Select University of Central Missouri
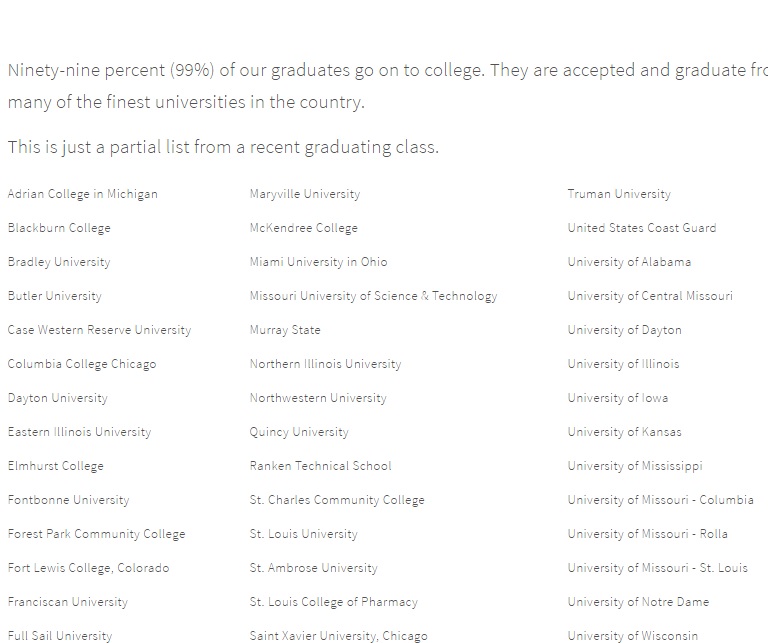768x643 pixels. click(650, 296)
